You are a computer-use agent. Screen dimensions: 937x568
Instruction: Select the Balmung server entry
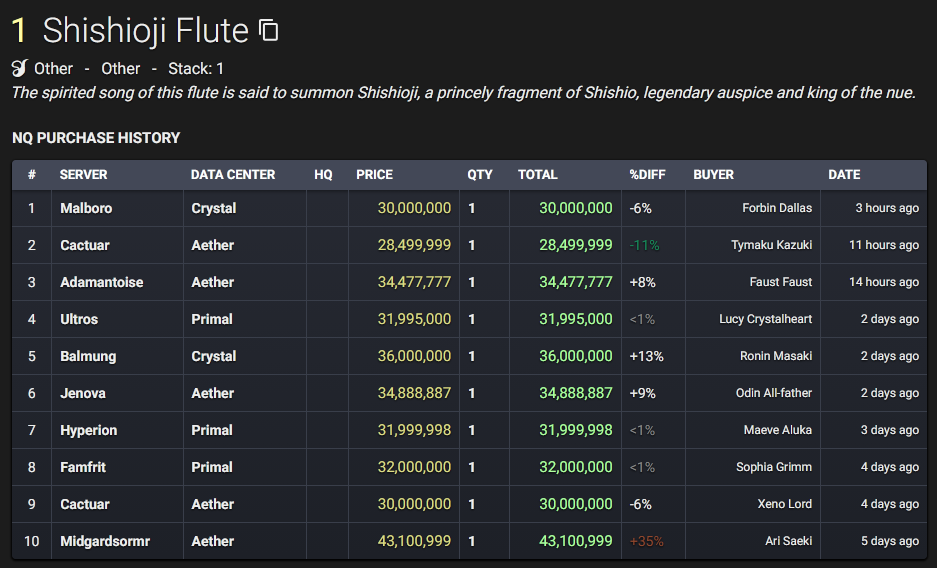click(88, 356)
